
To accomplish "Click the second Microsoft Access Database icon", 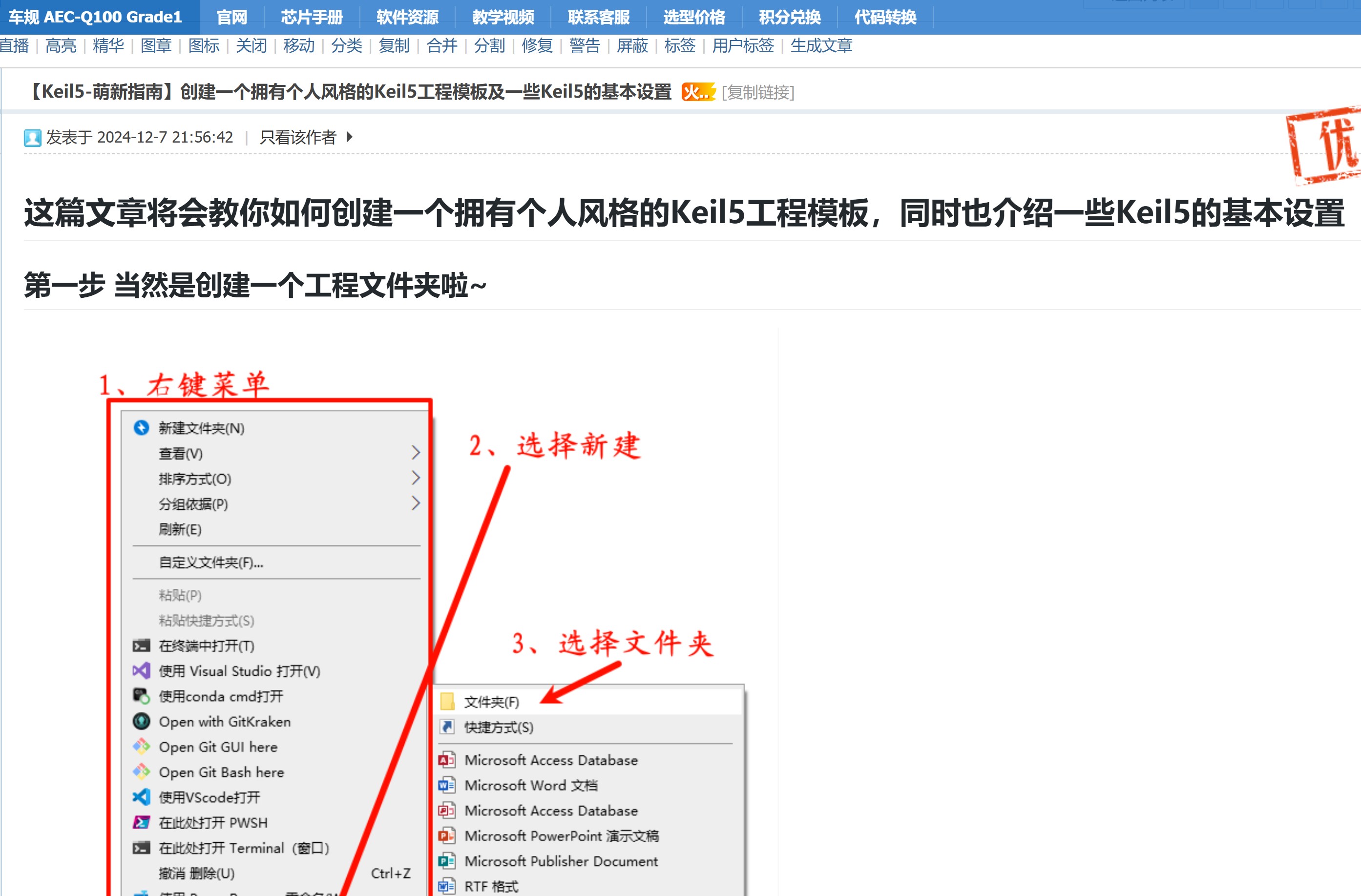I will click(x=447, y=810).
